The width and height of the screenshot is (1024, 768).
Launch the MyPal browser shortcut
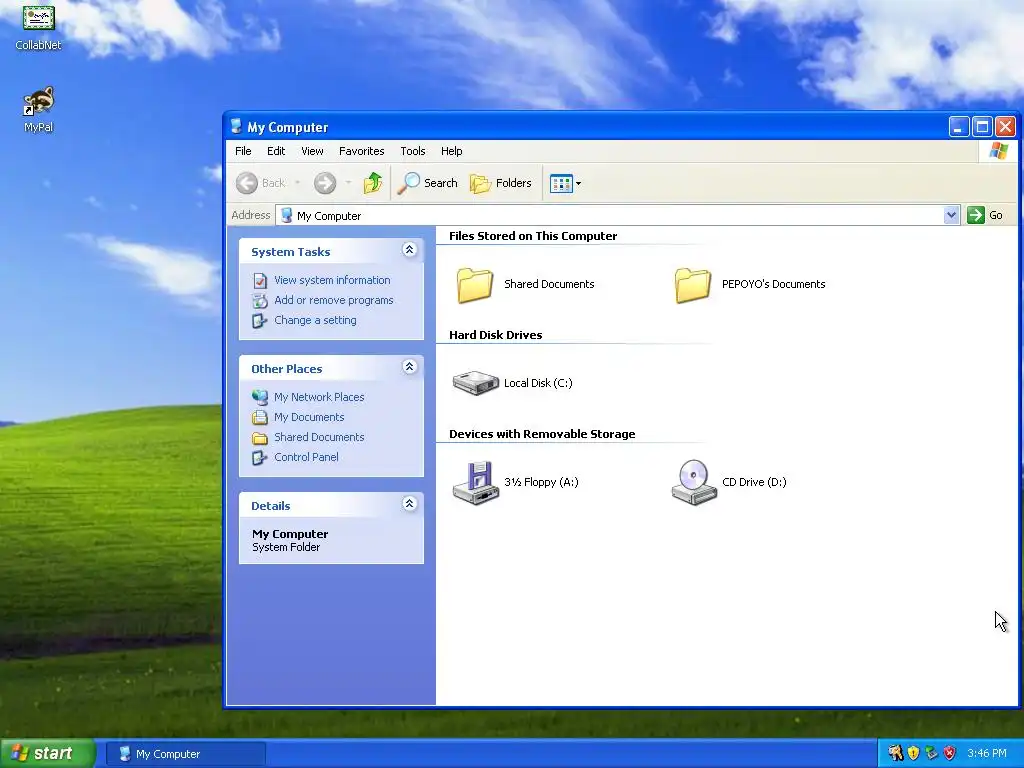[39, 109]
